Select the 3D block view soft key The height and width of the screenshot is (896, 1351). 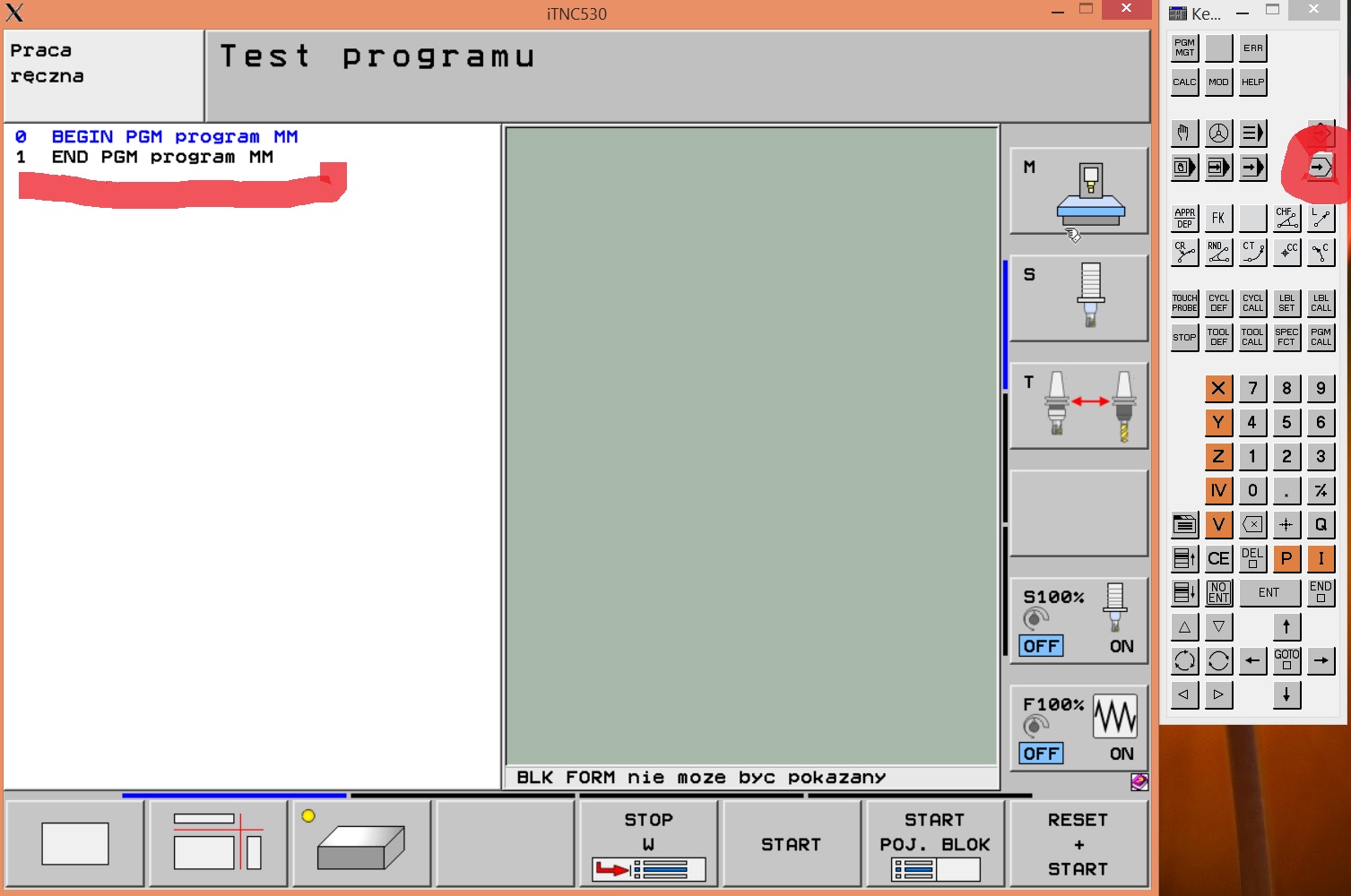(x=361, y=844)
